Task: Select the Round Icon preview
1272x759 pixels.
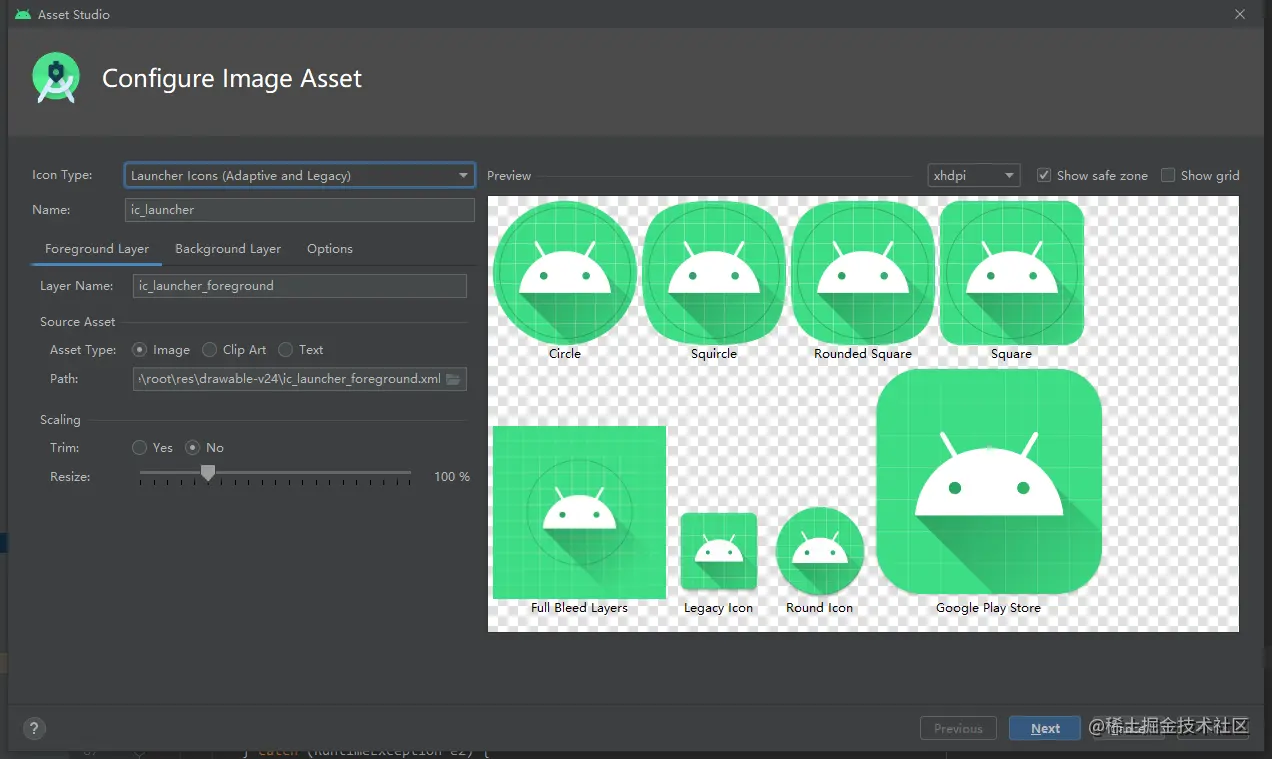Action: click(x=820, y=551)
